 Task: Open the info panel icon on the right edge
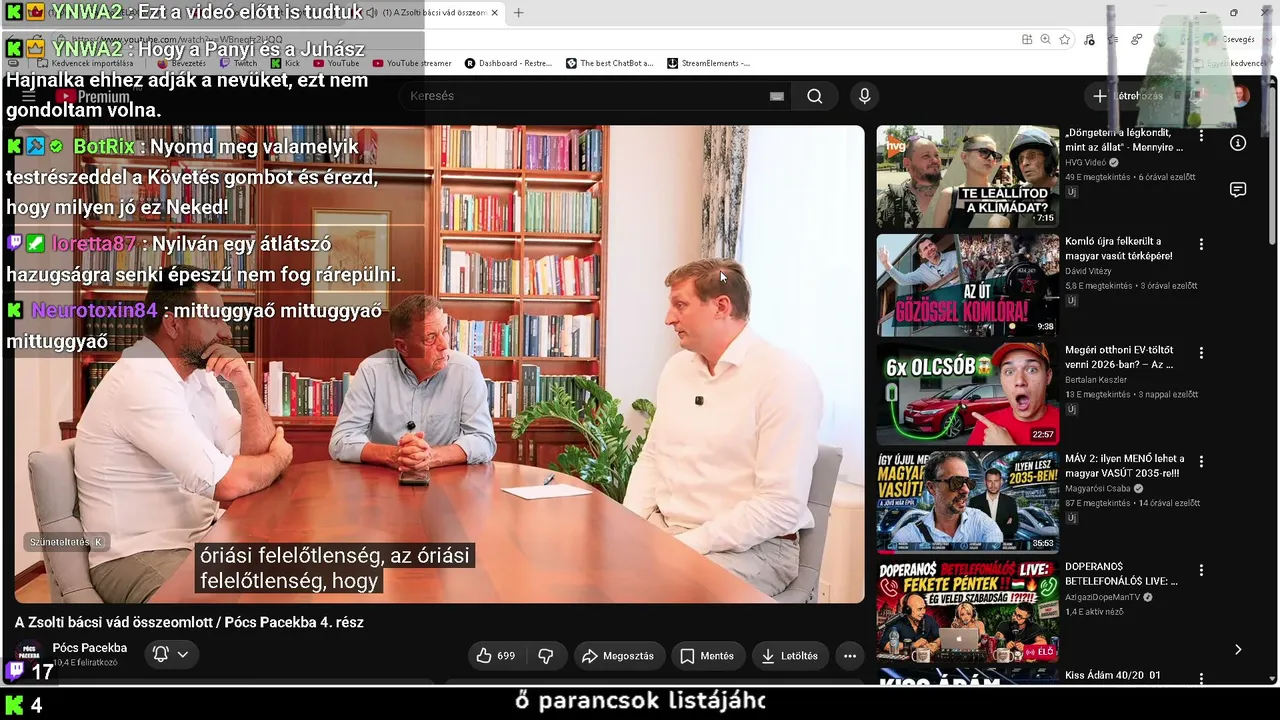1238,143
